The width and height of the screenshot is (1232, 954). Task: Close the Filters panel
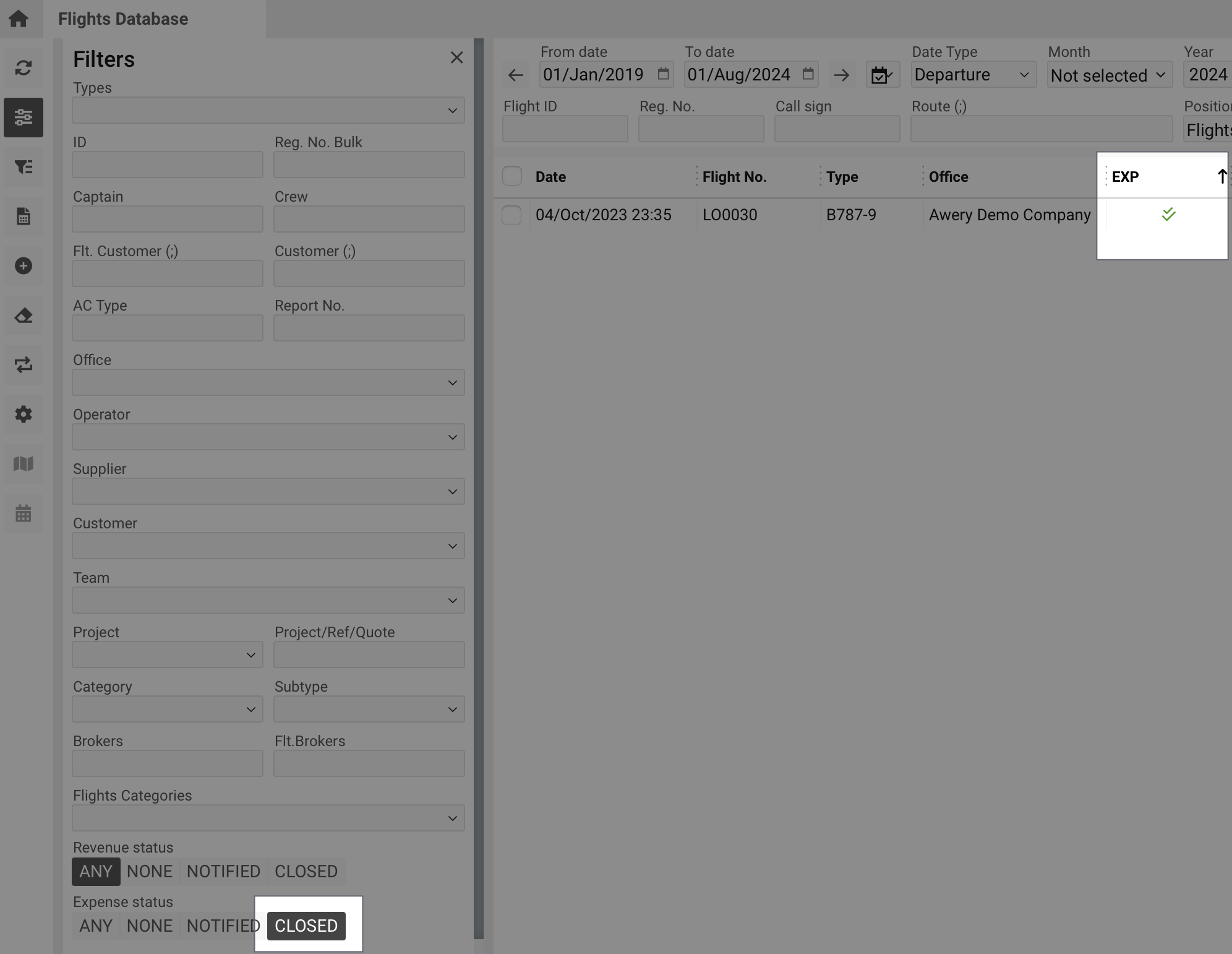pyautogui.click(x=456, y=58)
